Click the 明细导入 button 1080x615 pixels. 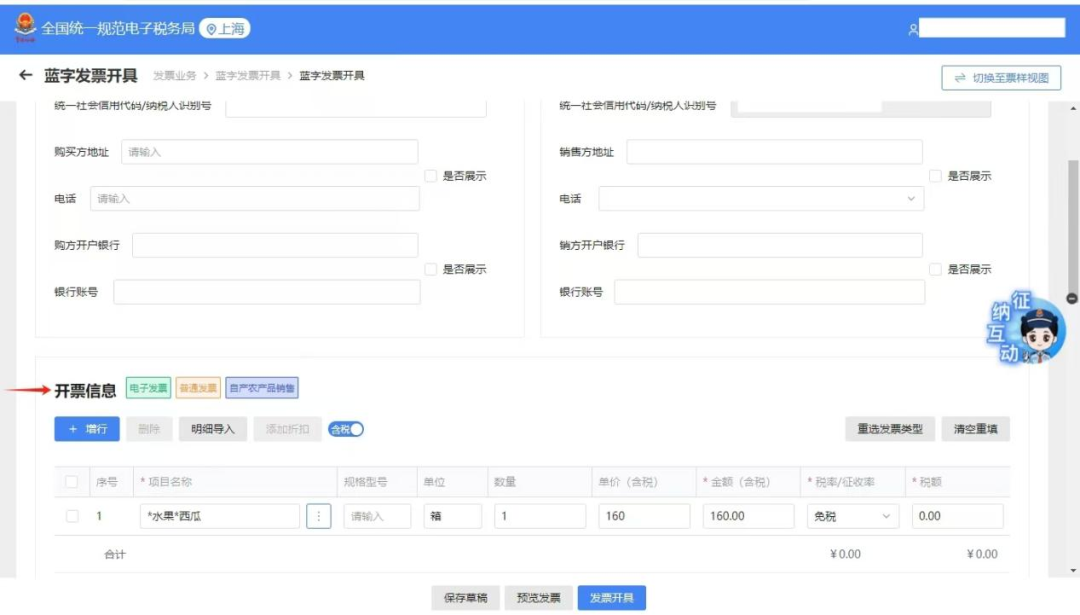[x=213, y=429]
